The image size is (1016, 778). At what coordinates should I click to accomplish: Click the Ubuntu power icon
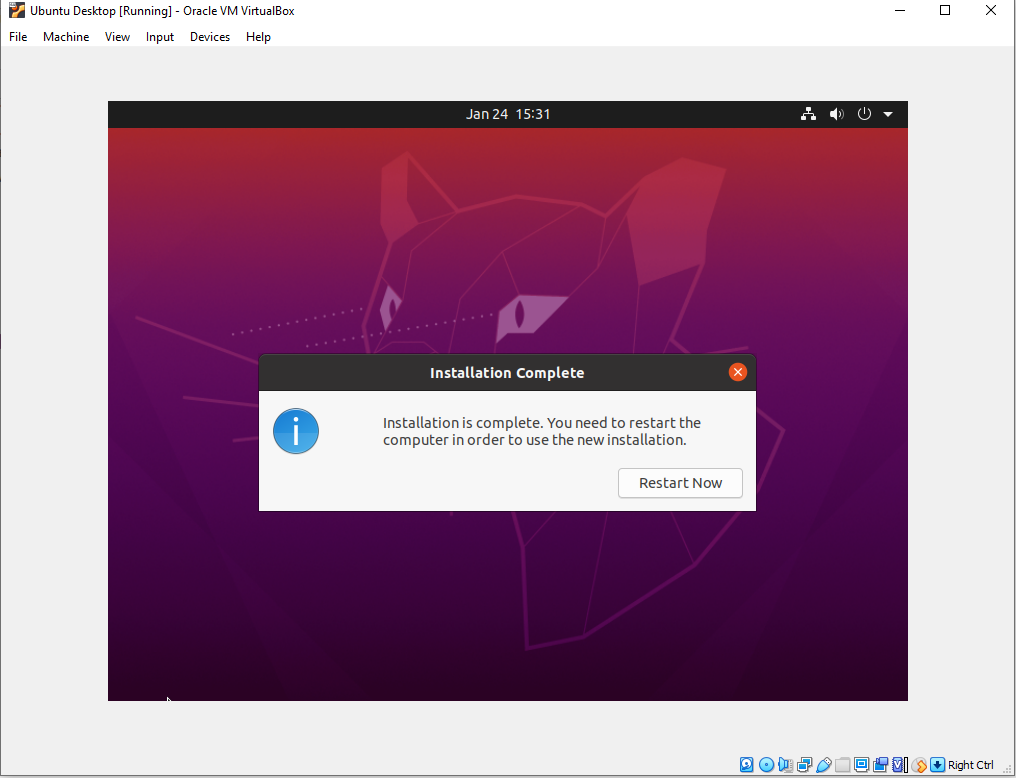(864, 114)
